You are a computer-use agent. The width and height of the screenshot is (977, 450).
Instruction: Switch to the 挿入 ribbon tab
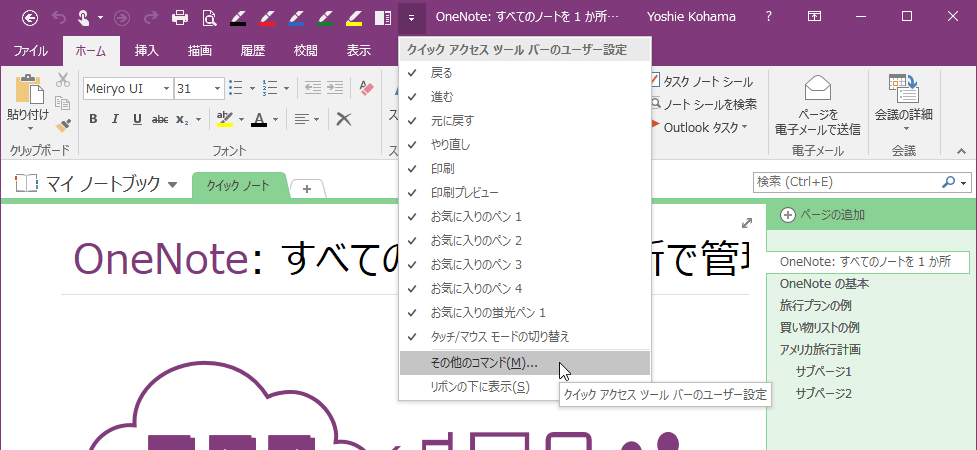pyautogui.click(x=147, y=52)
